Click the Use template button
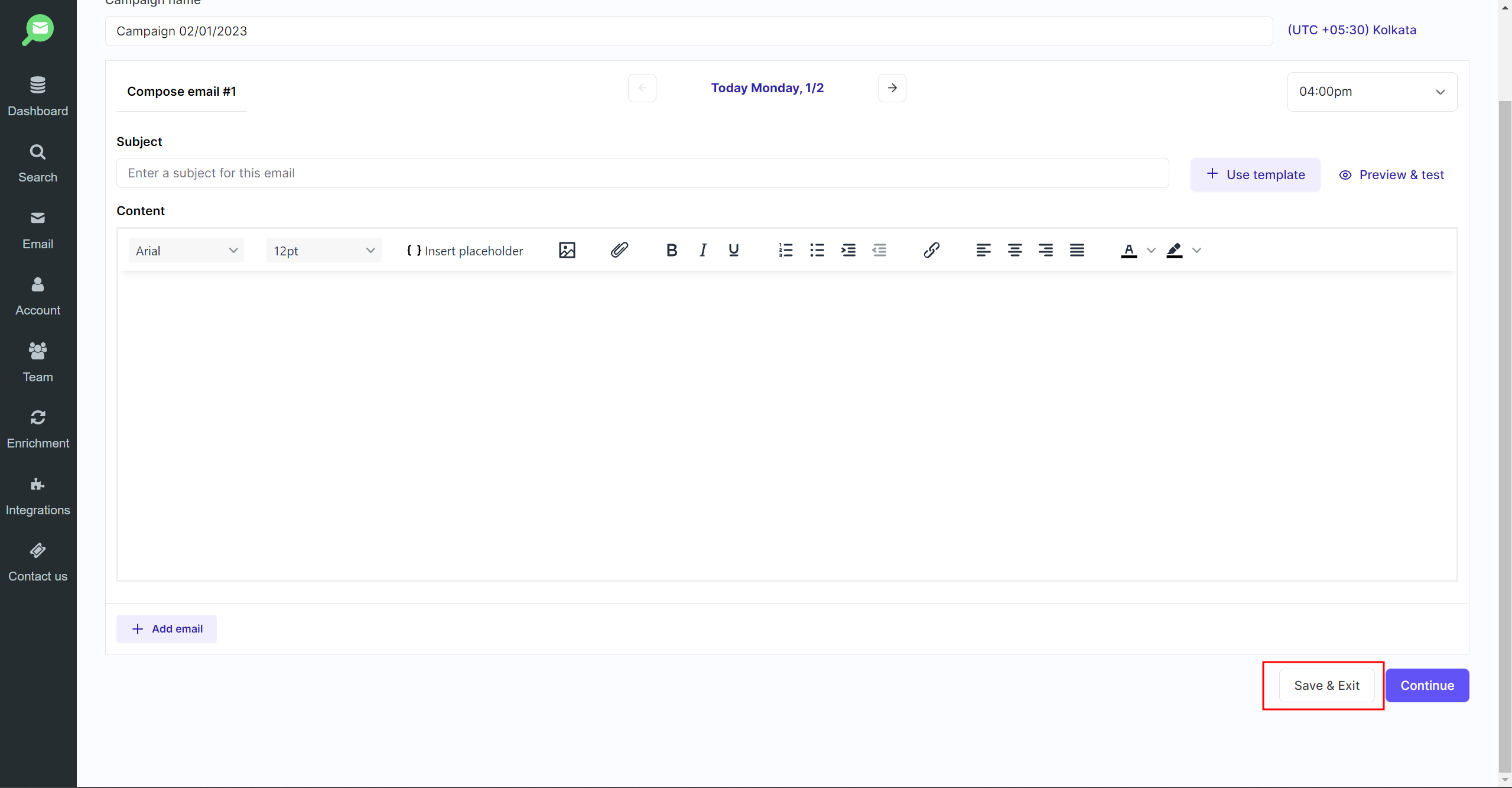 1255,174
